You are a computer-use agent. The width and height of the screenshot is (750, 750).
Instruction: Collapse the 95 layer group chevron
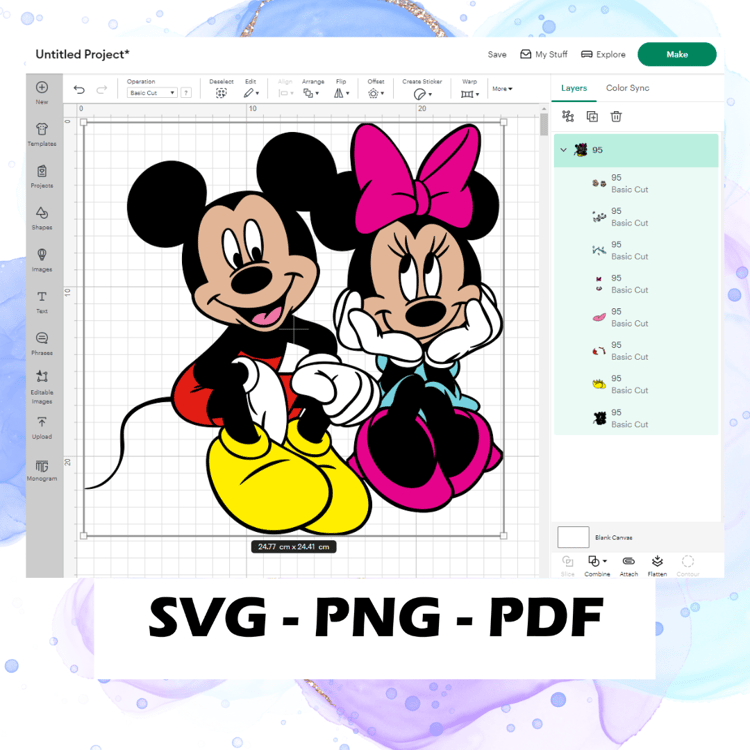coord(563,150)
